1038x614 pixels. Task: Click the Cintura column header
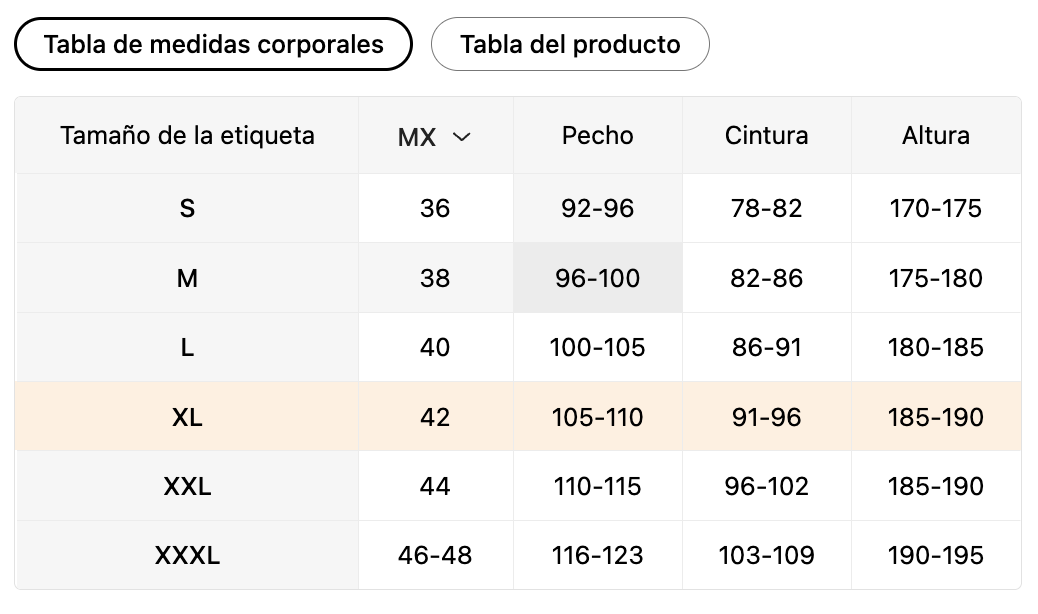tap(767, 136)
